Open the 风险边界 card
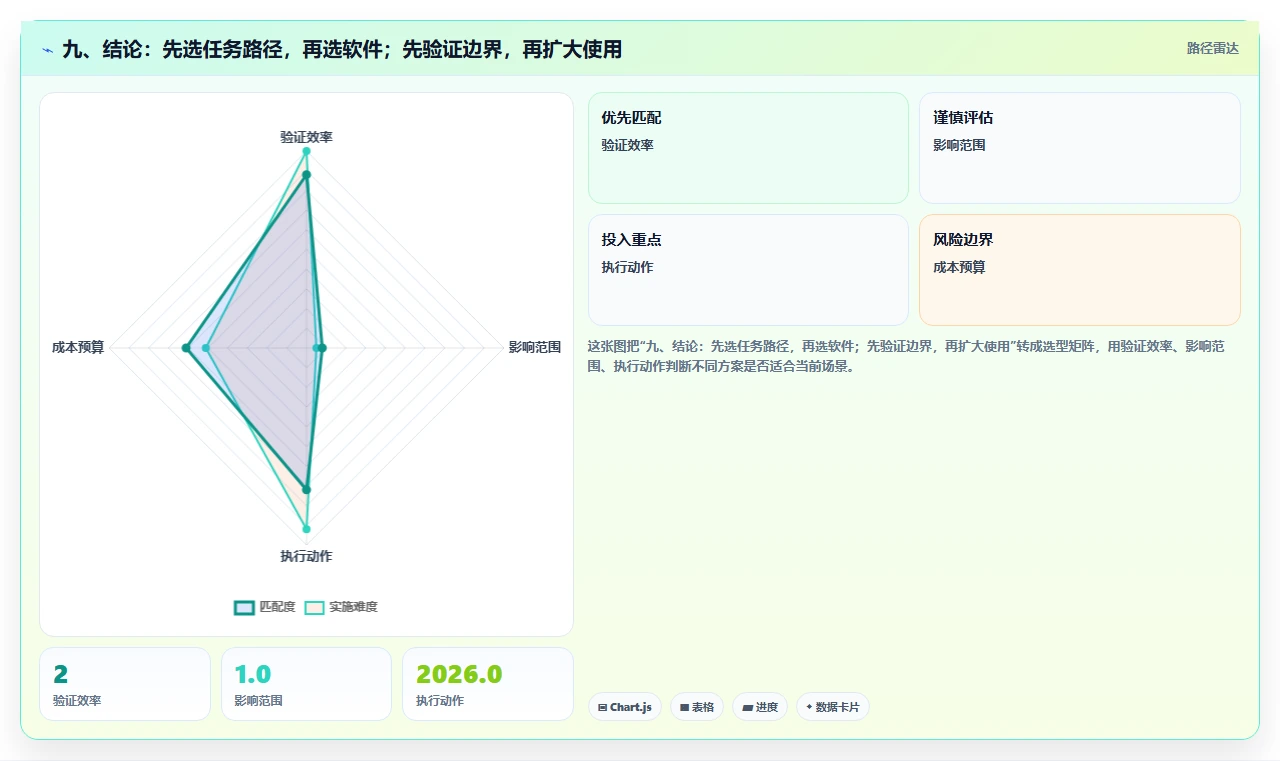The width and height of the screenshot is (1280, 761). tap(1080, 270)
